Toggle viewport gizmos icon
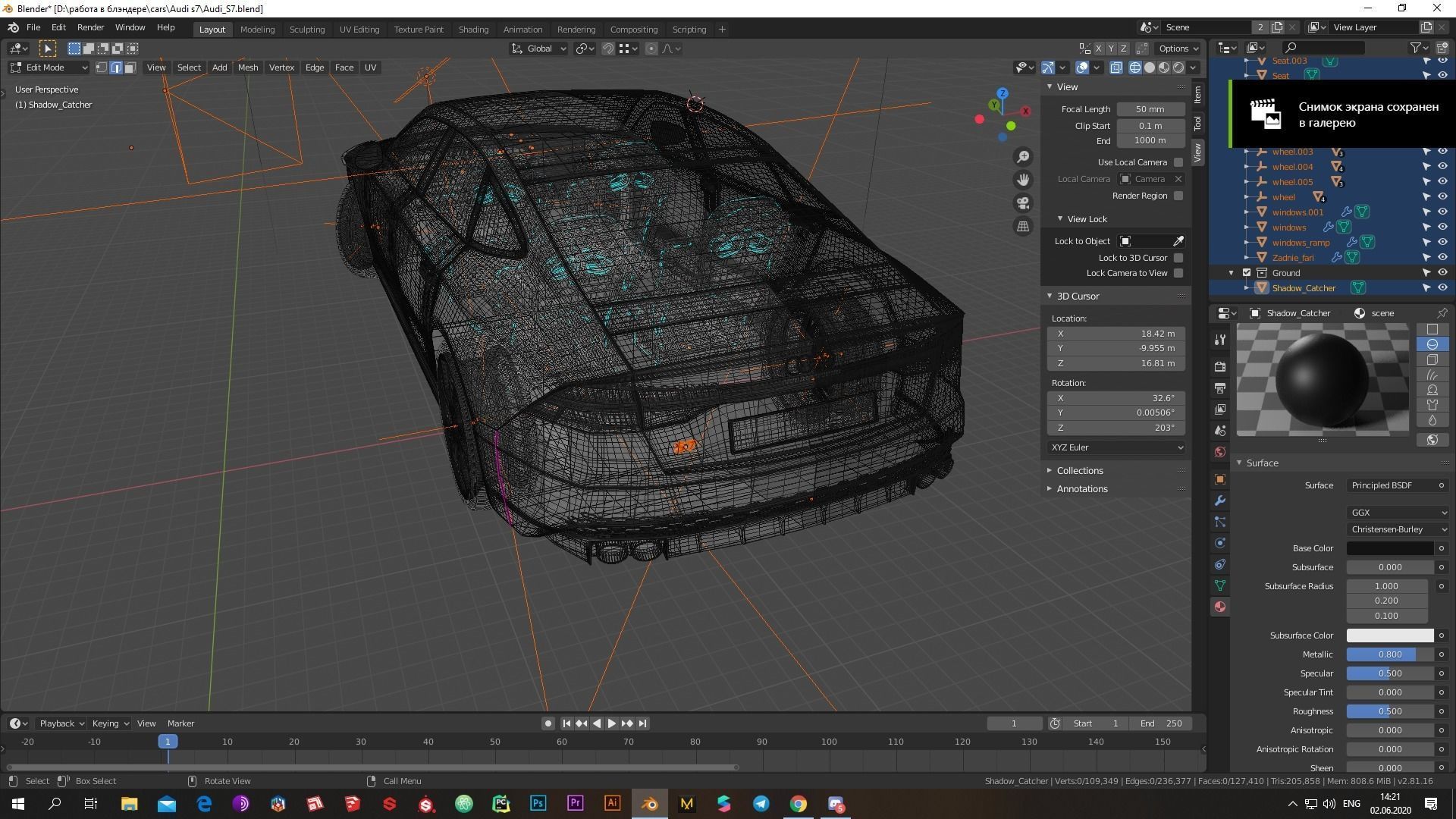This screenshot has width=1456, height=819. pos(1047,67)
